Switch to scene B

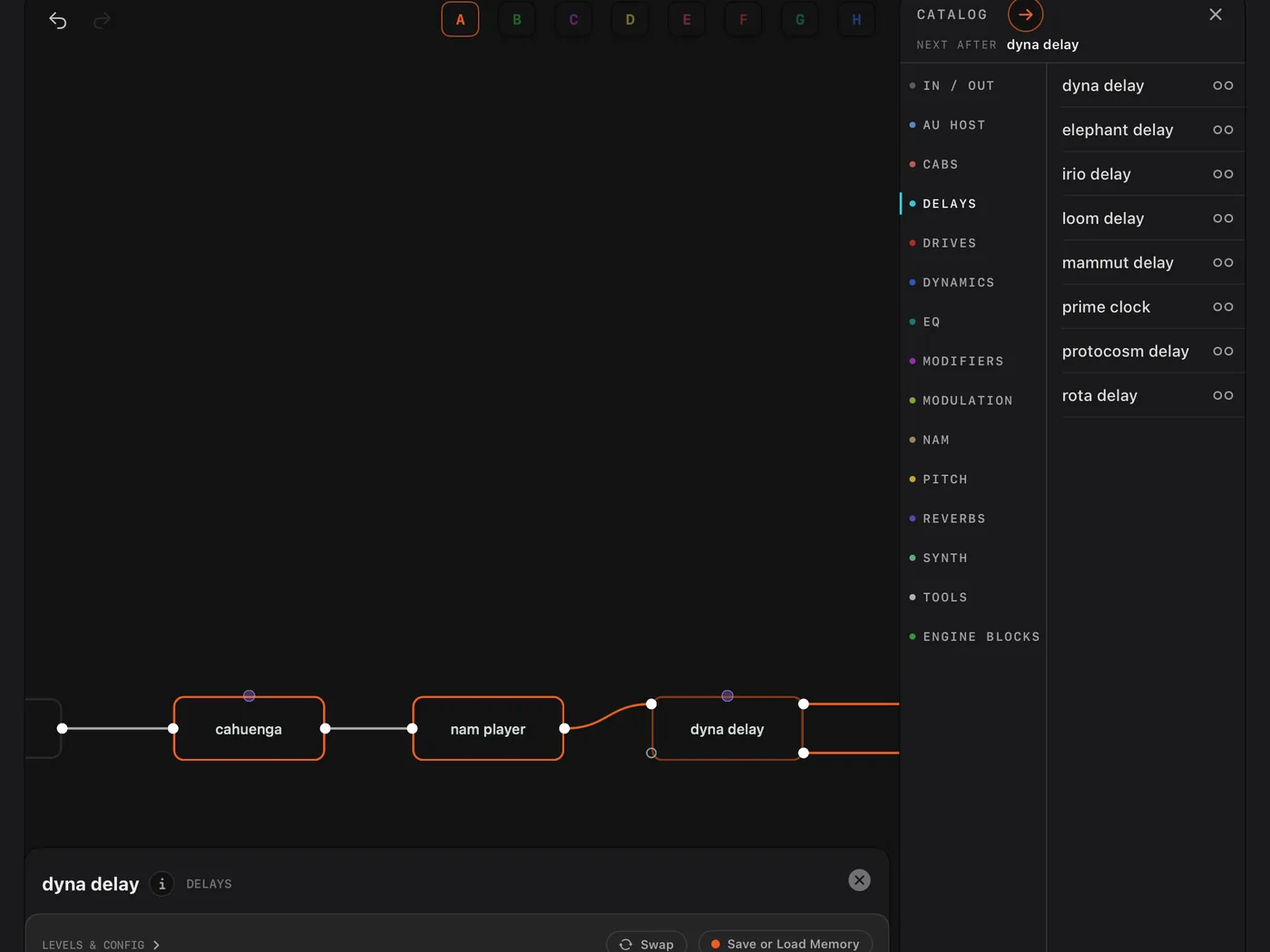click(x=517, y=19)
